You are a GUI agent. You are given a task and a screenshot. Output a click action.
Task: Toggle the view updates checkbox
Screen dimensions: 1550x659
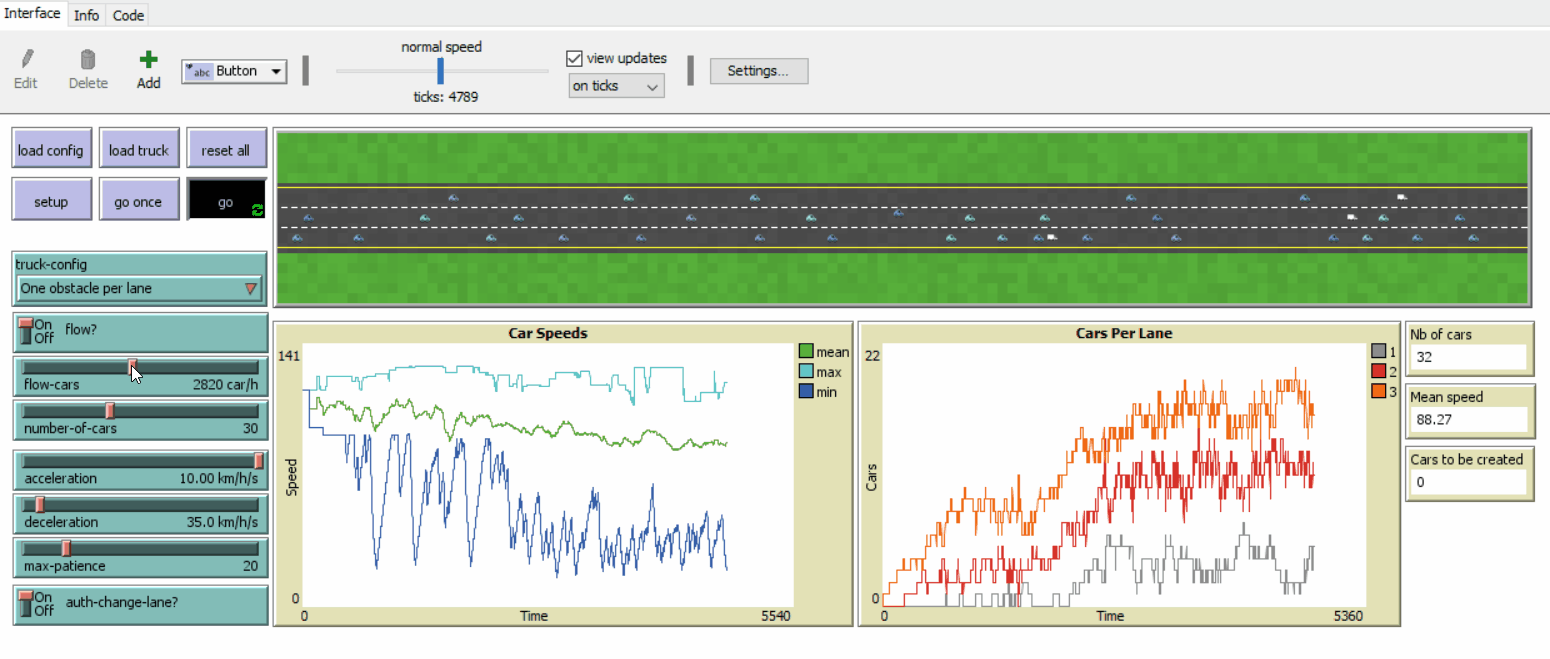point(575,58)
